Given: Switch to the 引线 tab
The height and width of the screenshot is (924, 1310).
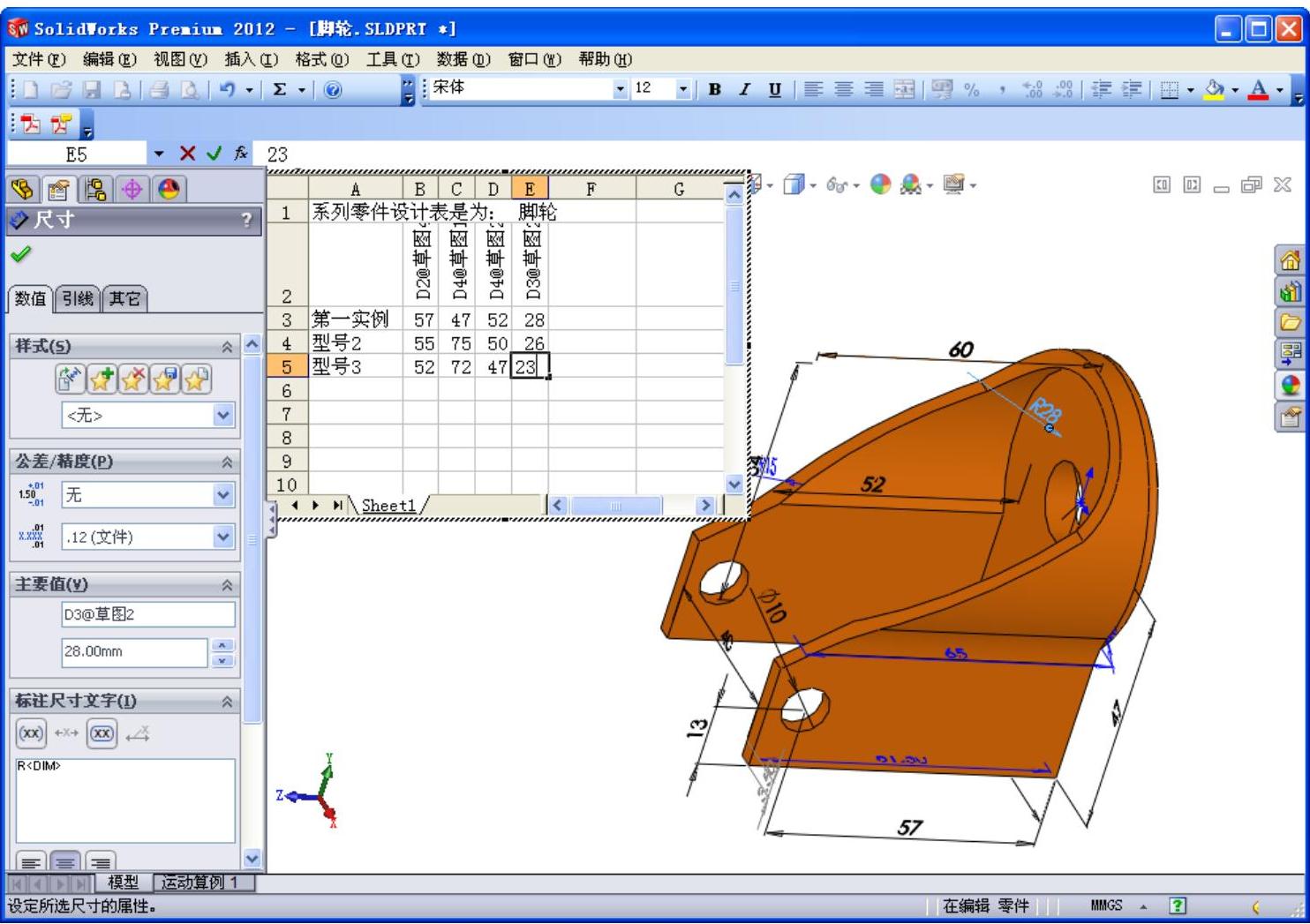Looking at the screenshot, I should coord(78,299).
